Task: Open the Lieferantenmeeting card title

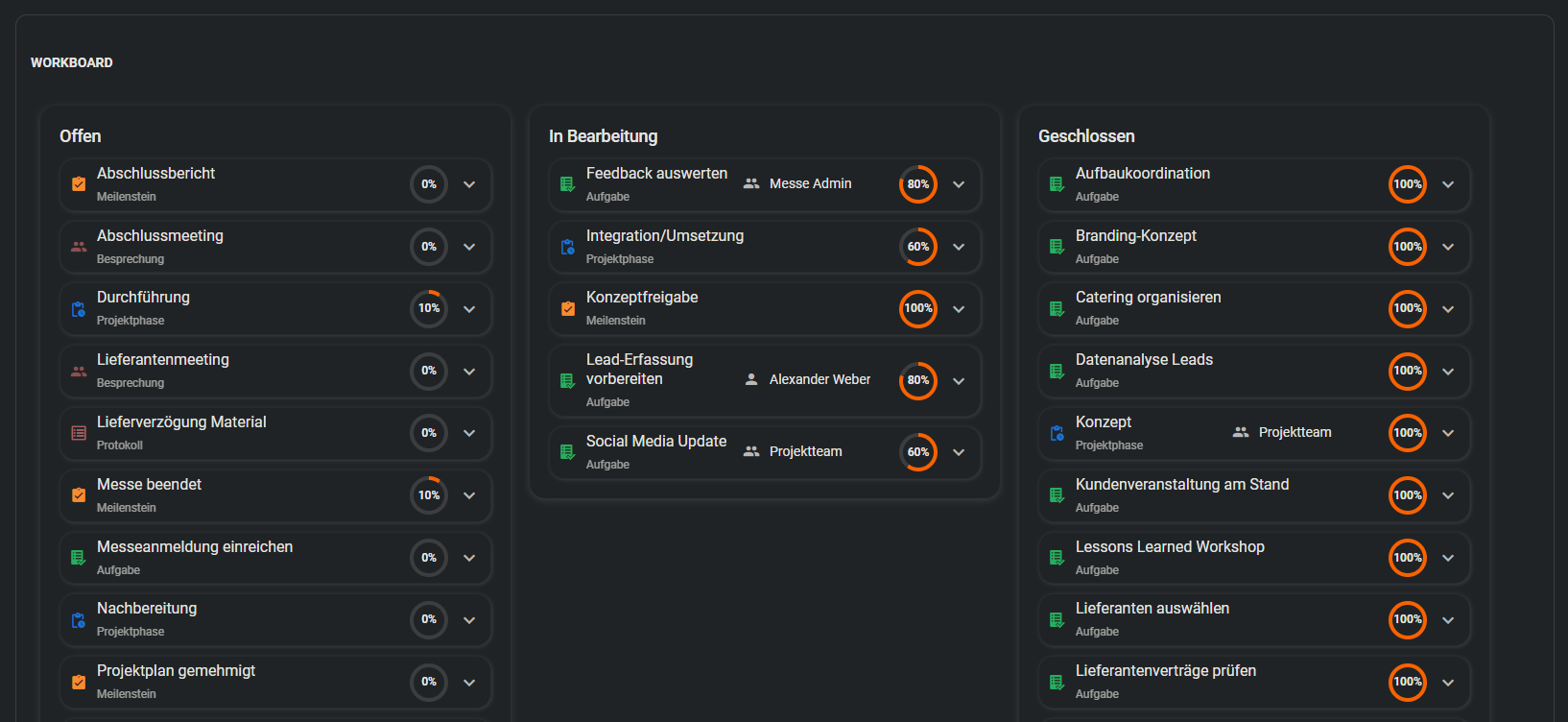Action: tap(163, 360)
